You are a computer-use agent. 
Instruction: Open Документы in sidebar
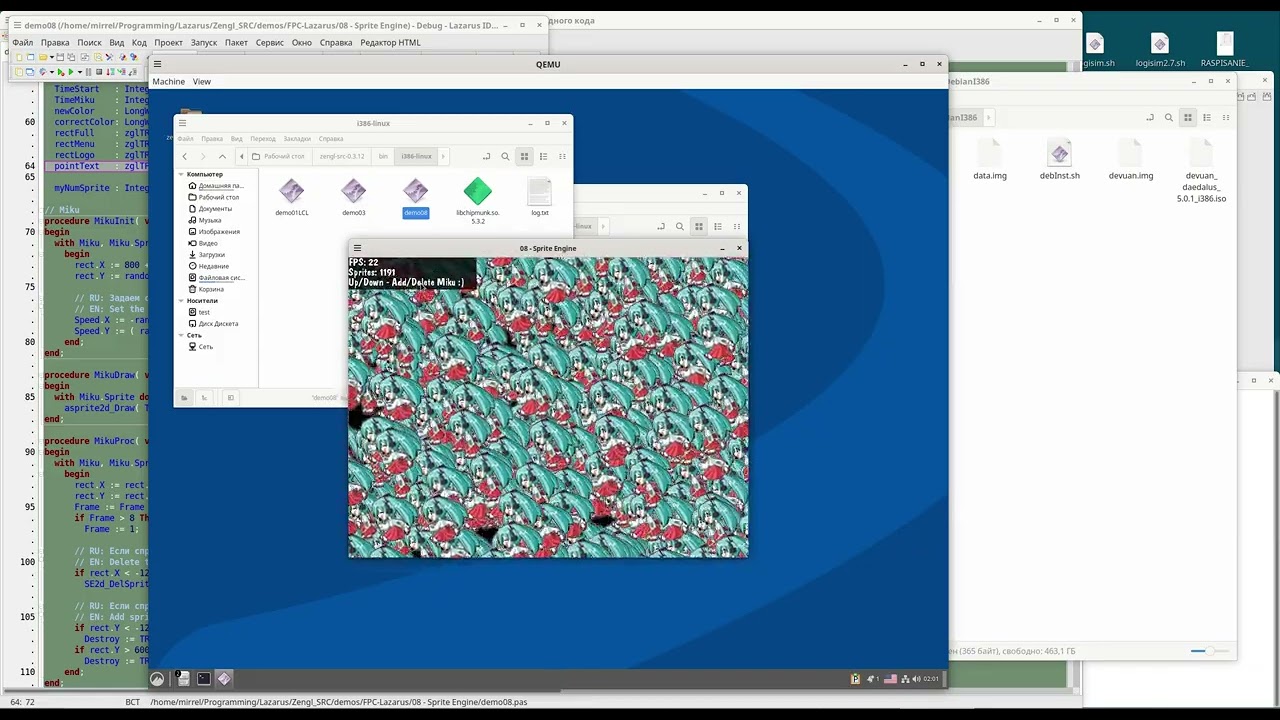coord(211,209)
